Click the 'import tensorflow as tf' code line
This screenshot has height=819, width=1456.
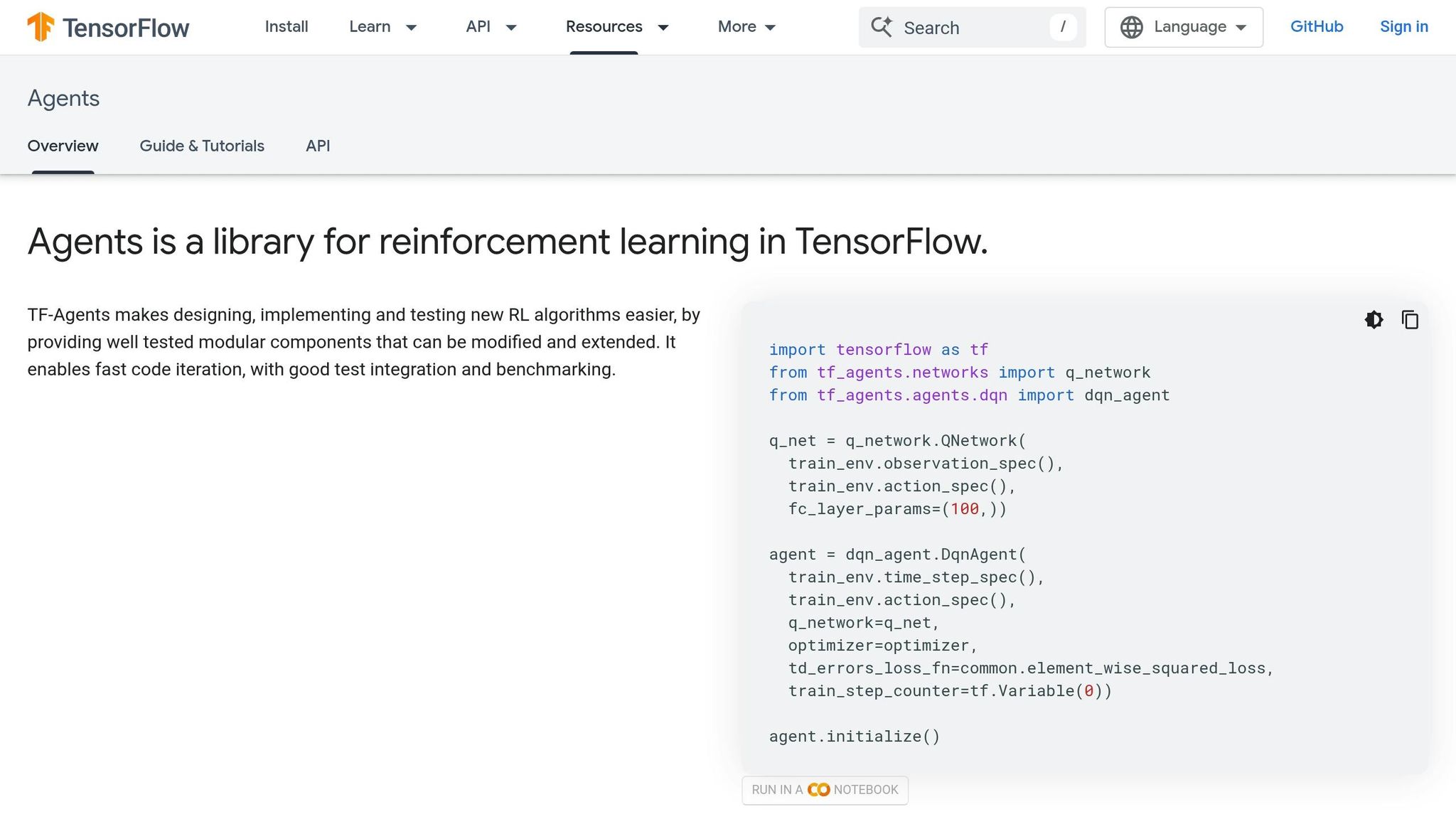point(879,350)
